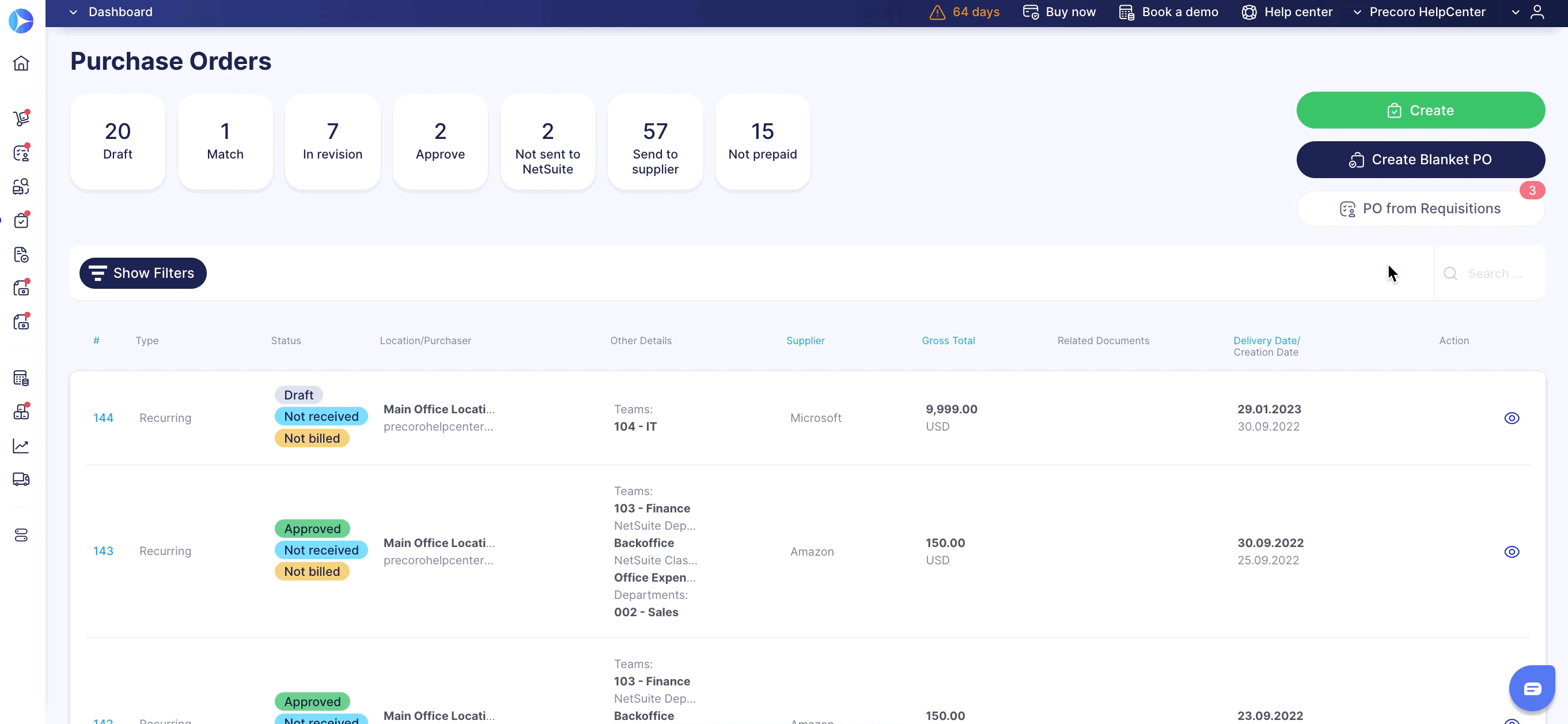The image size is (1568, 724).
Task: Filter by 7 In revision card
Action: pyautogui.click(x=333, y=141)
